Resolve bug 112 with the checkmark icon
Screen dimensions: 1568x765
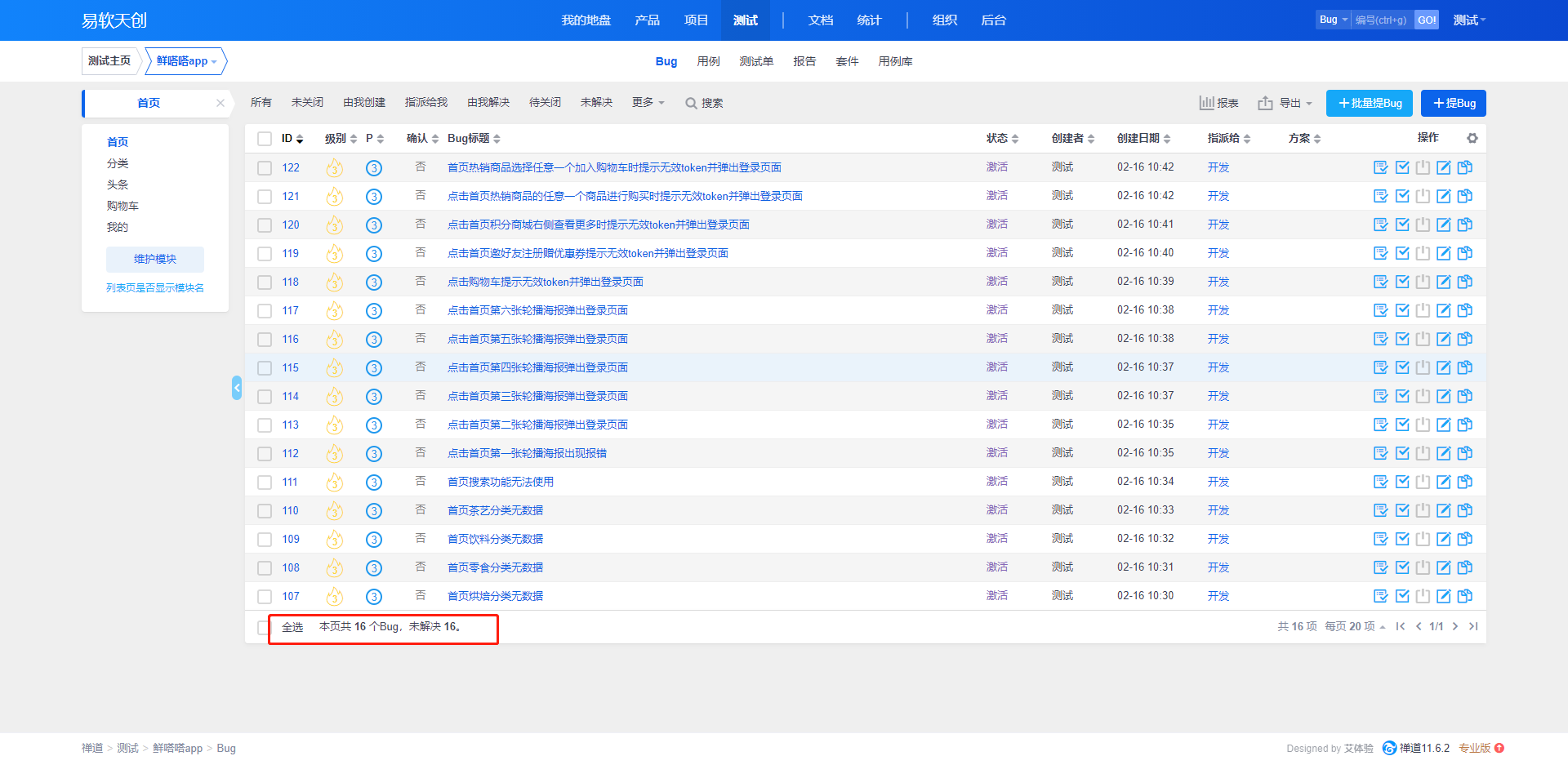point(1402,453)
